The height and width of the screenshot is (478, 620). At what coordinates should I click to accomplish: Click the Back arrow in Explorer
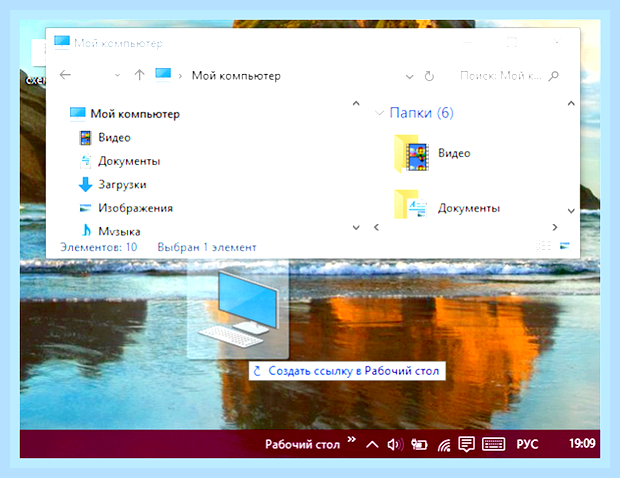point(65,75)
